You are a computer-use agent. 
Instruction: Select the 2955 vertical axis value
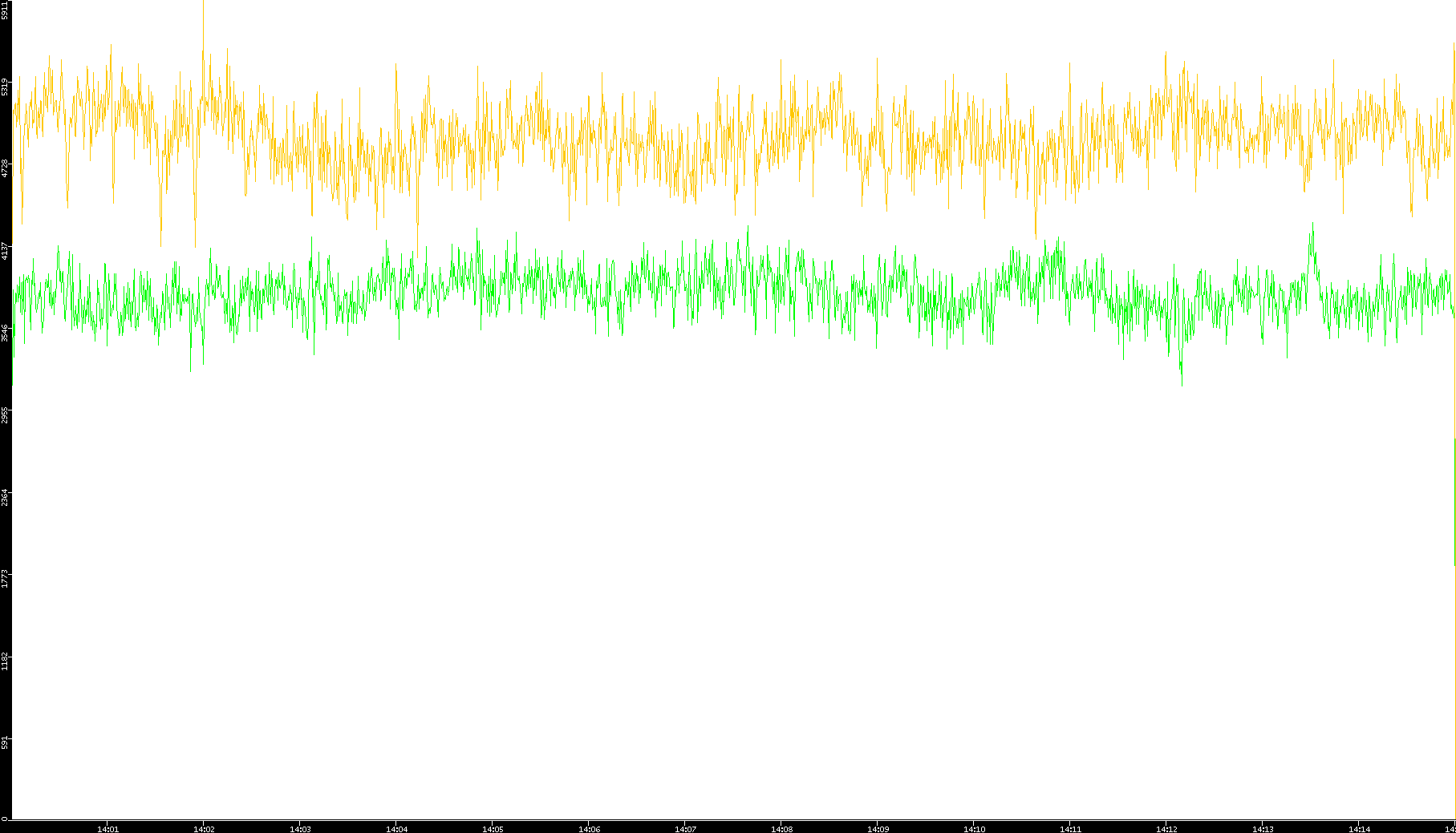click(5, 415)
